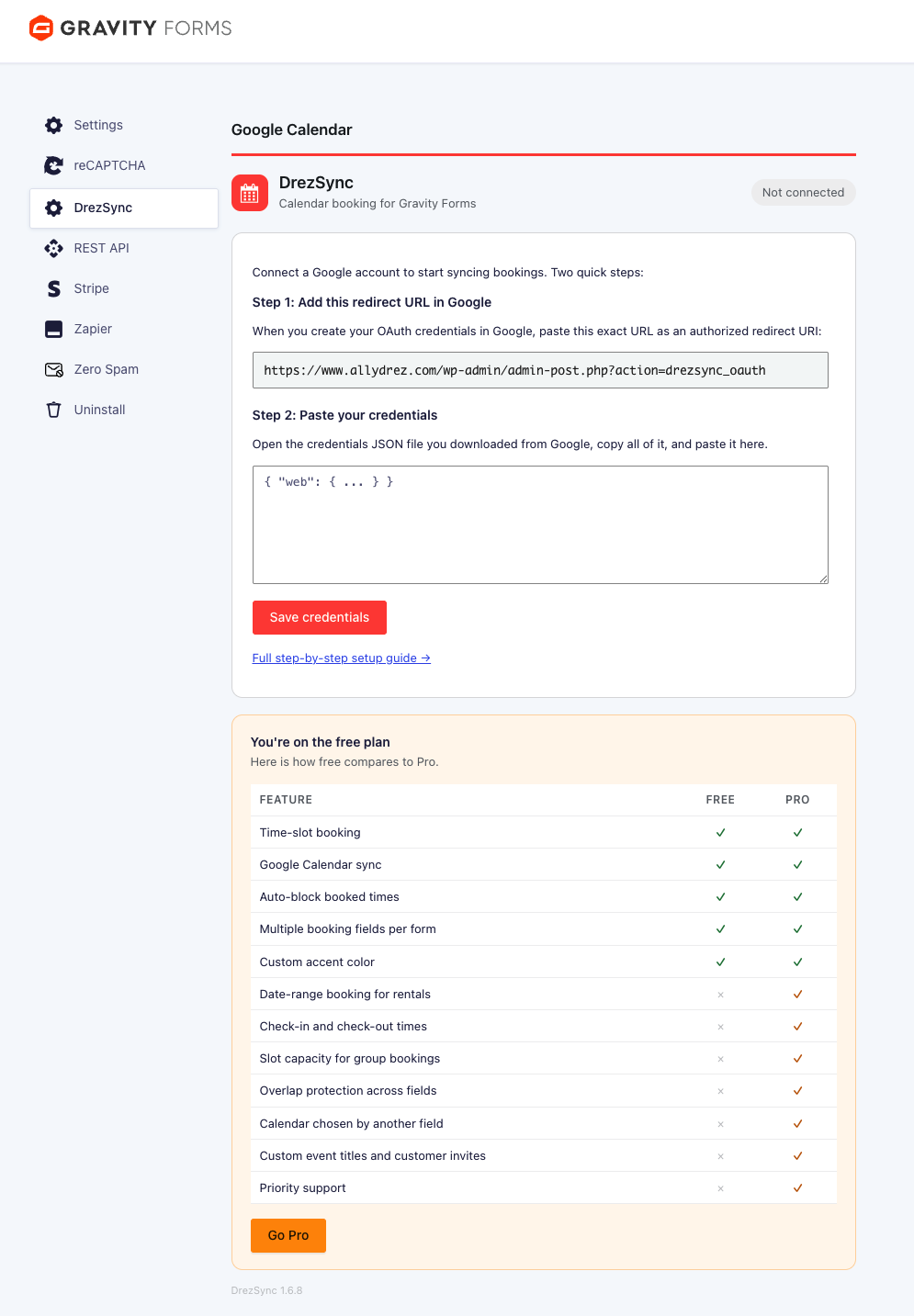Open the reCAPTCHA settings page

(124, 165)
